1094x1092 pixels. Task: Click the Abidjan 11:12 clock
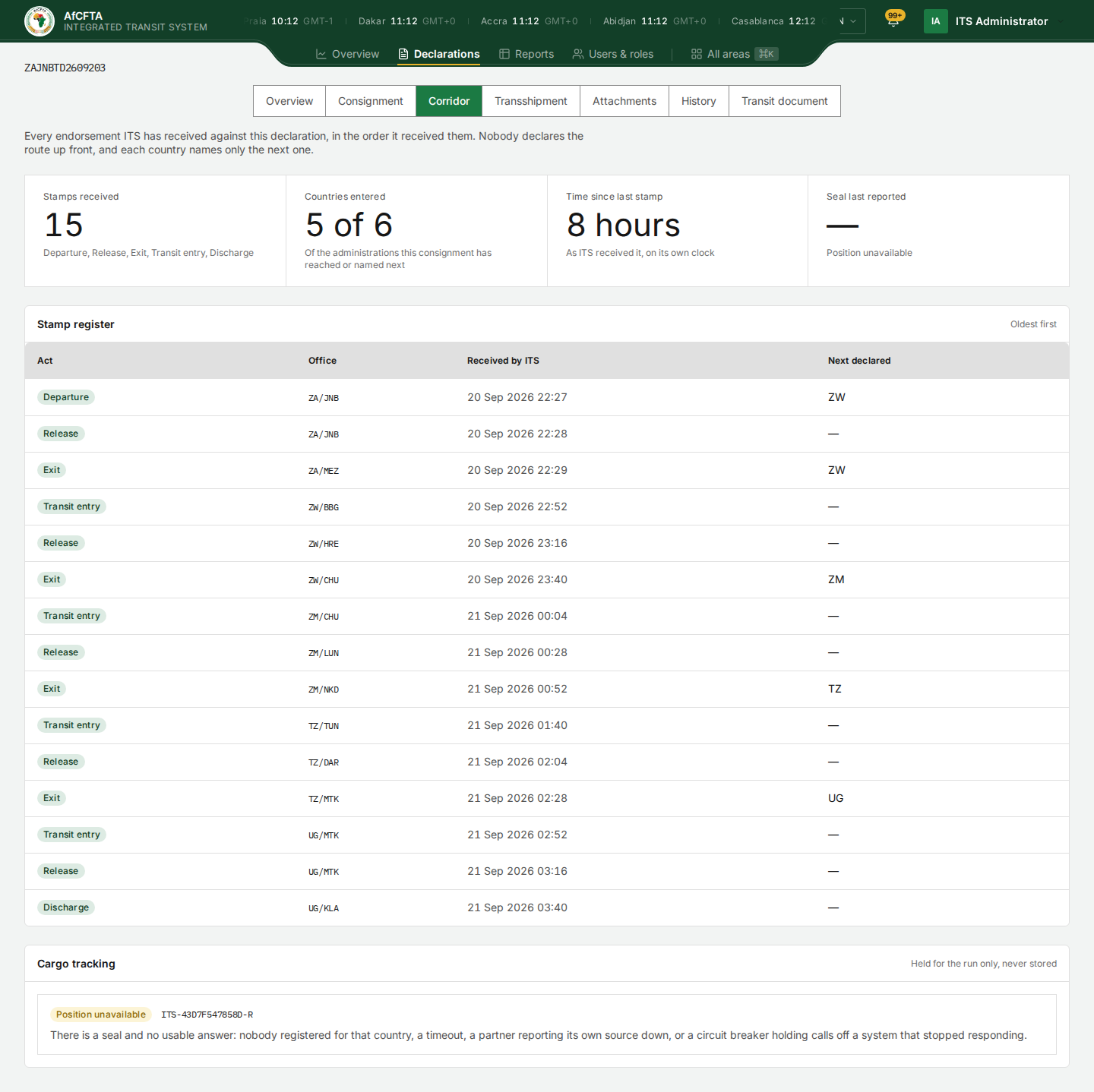tap(655, 21)
